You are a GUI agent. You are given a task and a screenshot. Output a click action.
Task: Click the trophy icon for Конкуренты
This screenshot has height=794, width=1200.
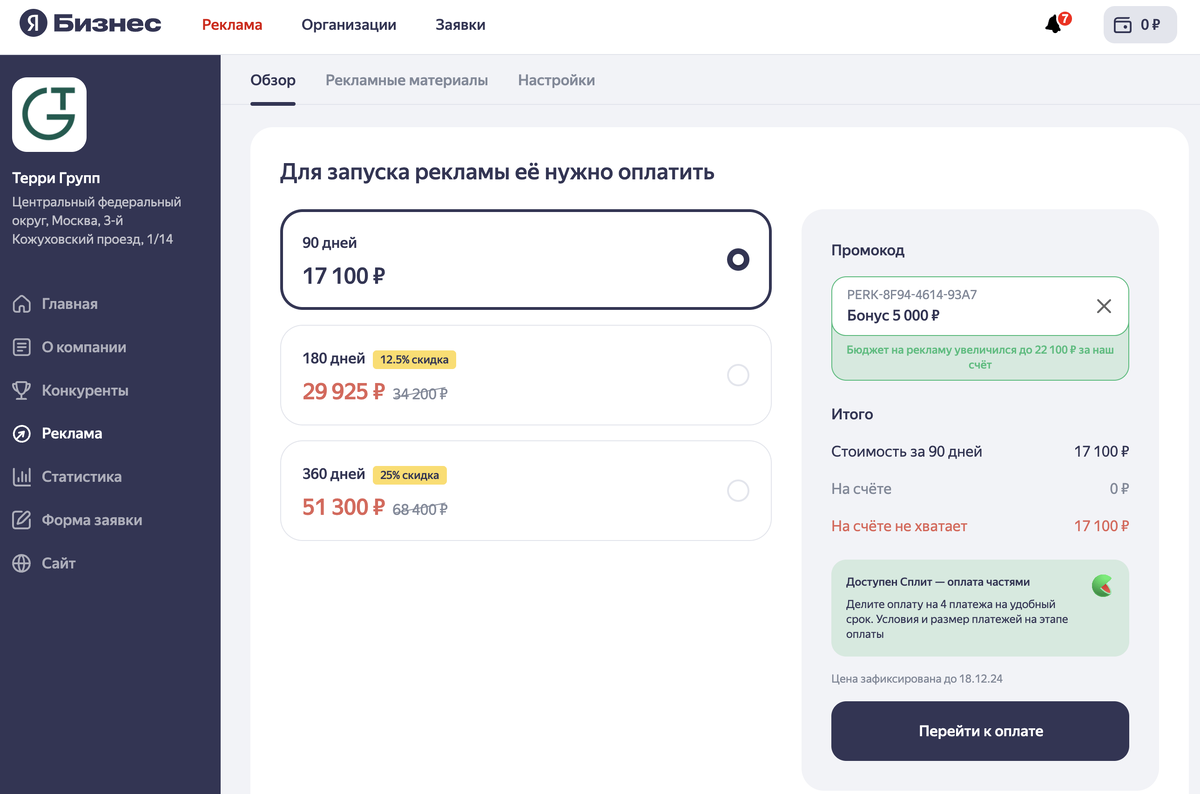click(21, 390)
